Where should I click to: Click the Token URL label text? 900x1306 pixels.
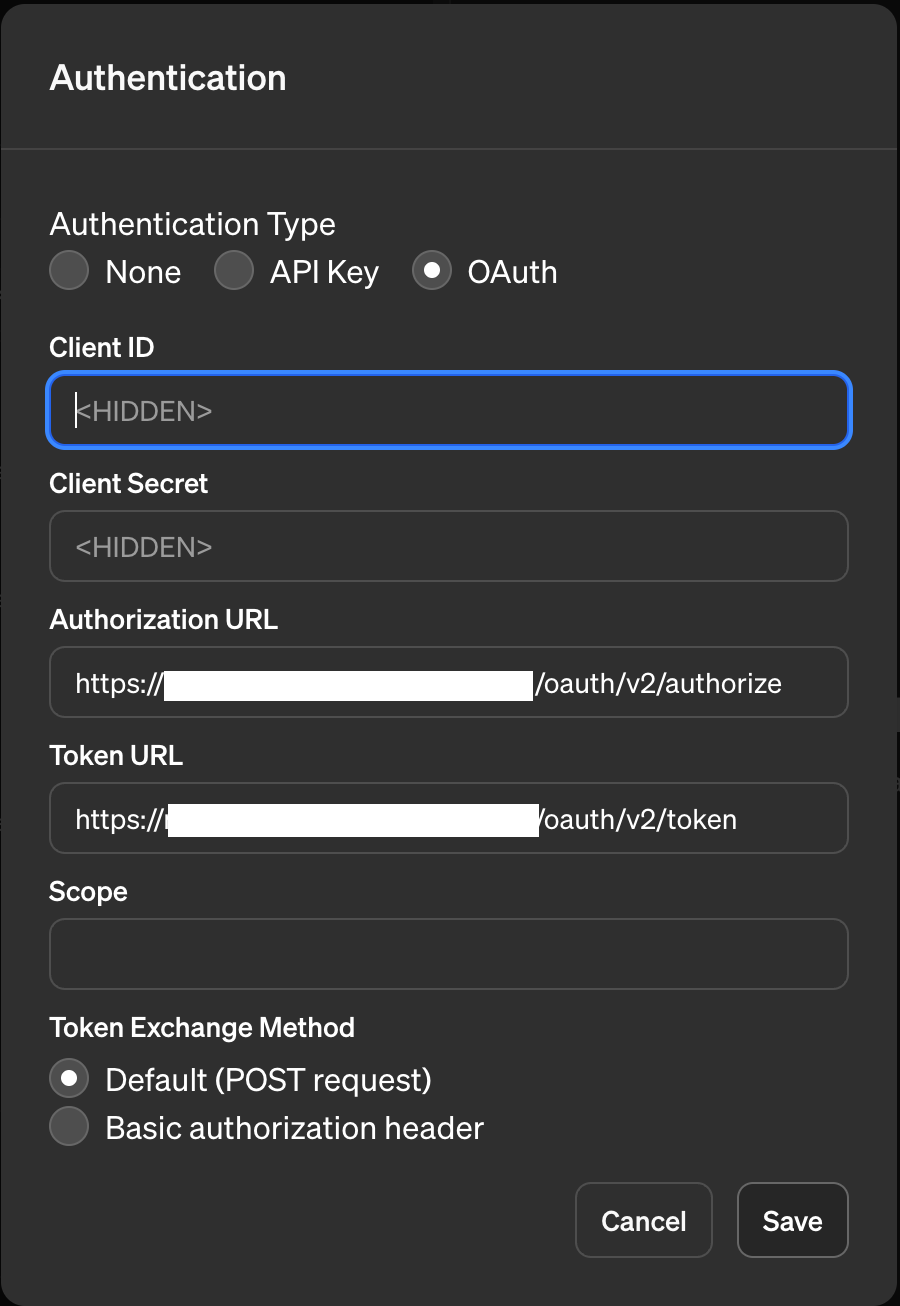tap(116, 755)
